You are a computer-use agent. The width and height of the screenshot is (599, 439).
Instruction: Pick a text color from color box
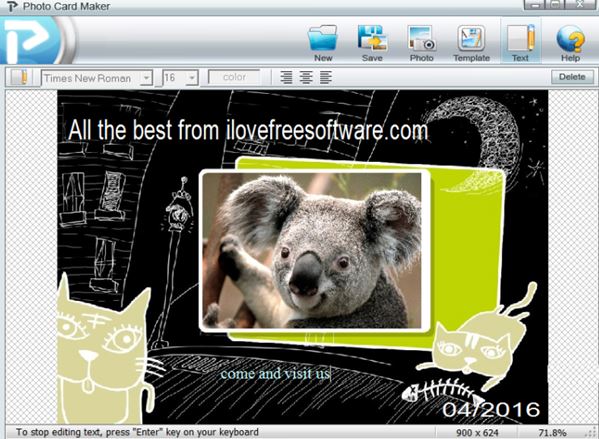(234, 77)
